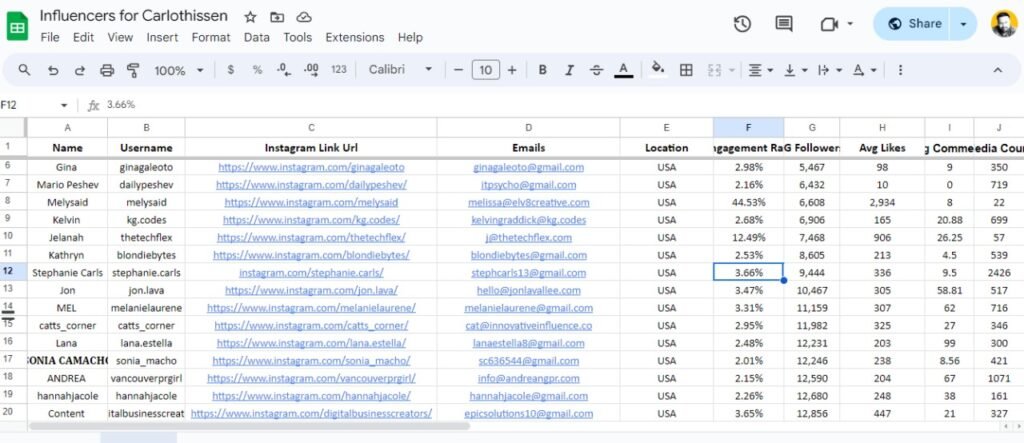Click the undo arrow icon
The image size is (1024, 443).
(53, 70)
